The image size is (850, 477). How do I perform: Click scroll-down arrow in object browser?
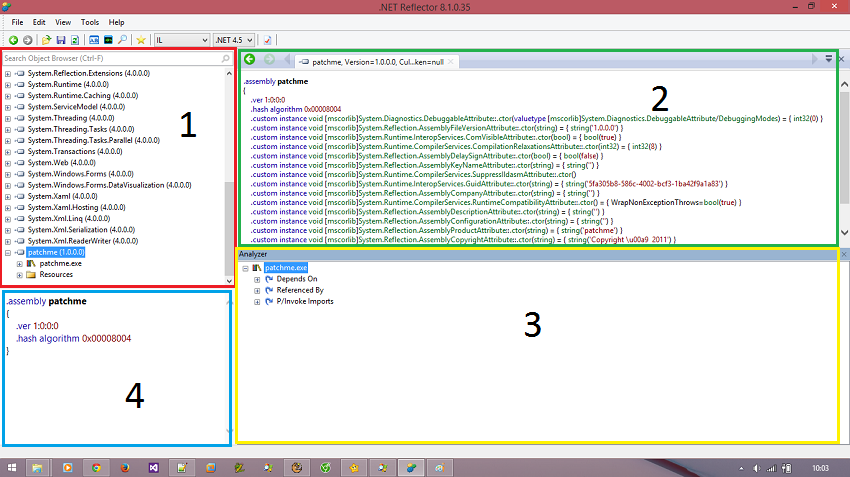coord(229,281)
